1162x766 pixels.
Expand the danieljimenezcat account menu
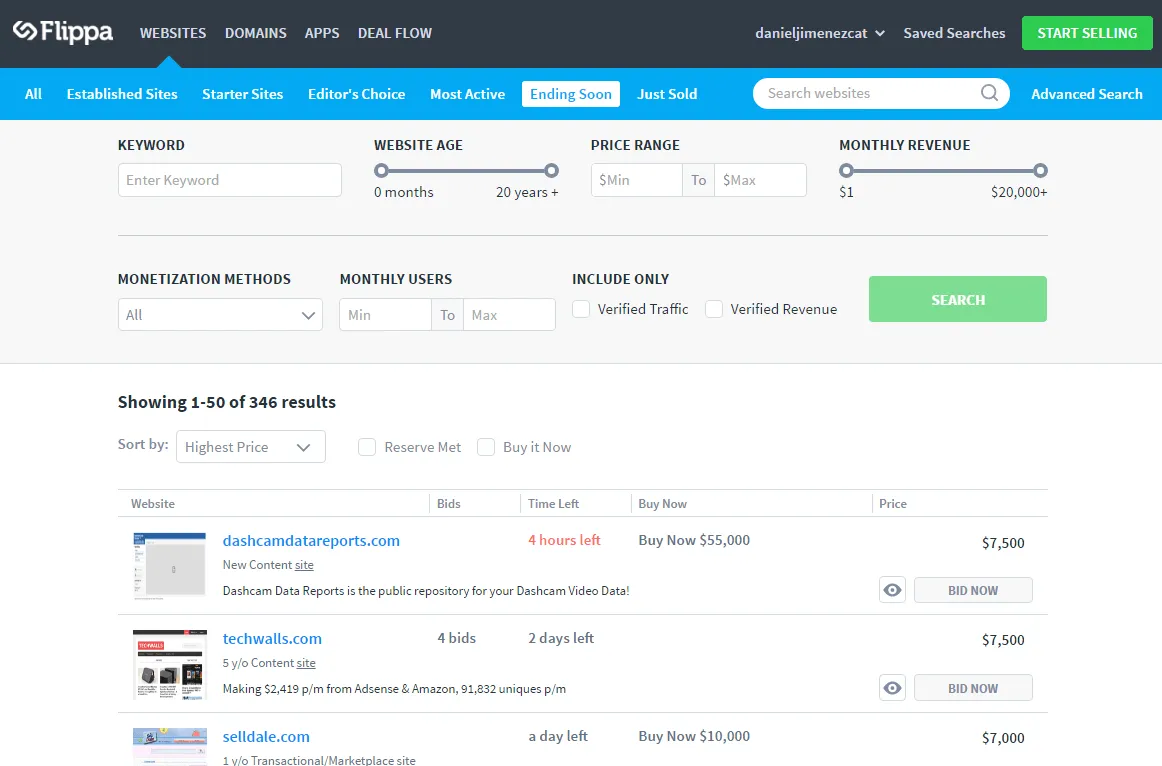[820, 33]
